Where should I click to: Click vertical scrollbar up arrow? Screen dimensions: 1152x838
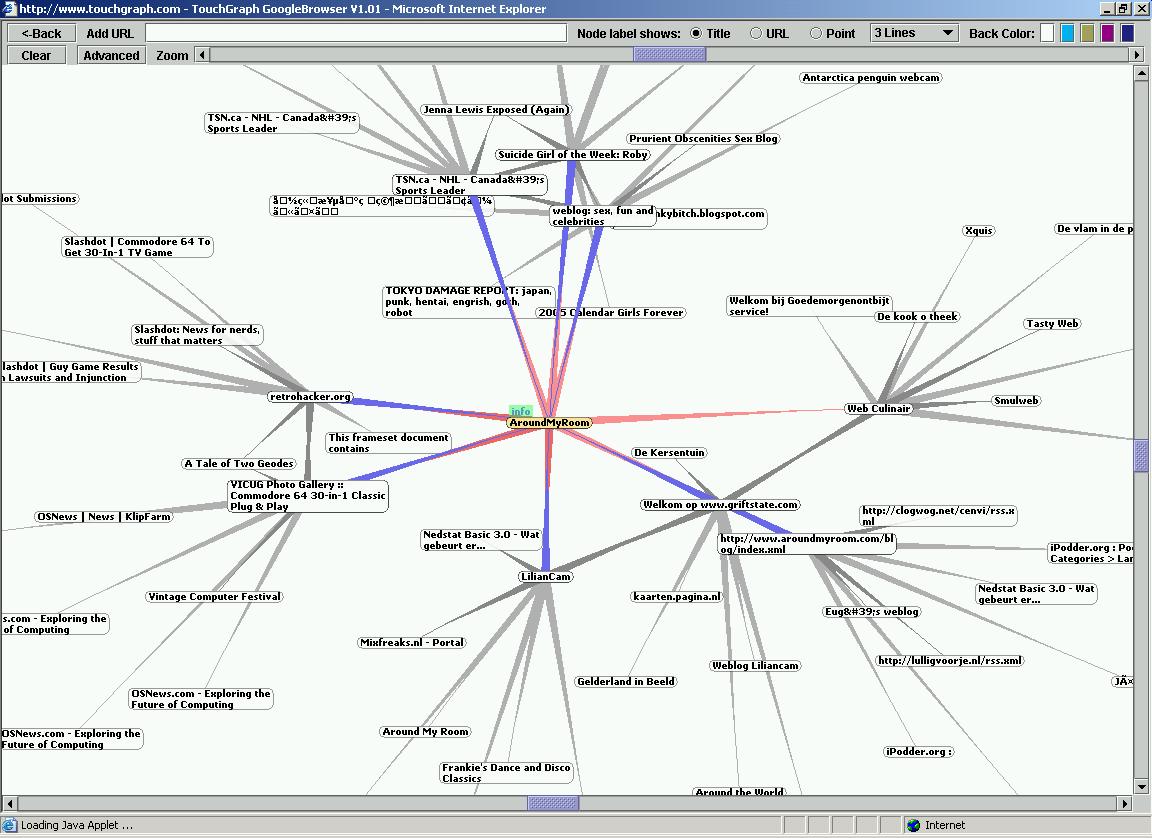point(1141,73)
